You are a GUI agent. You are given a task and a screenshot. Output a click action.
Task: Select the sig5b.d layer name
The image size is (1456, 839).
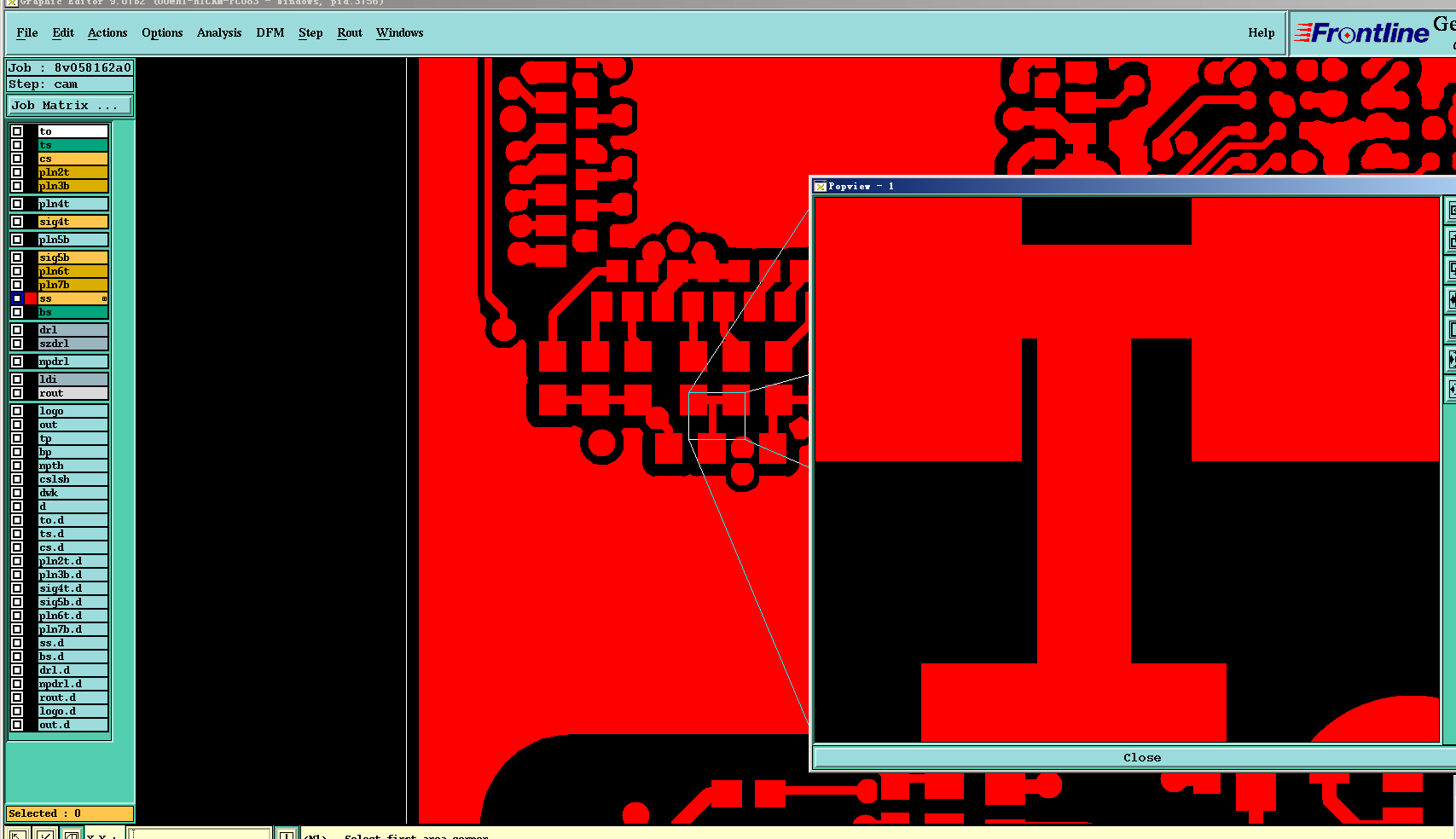(73, 602)
